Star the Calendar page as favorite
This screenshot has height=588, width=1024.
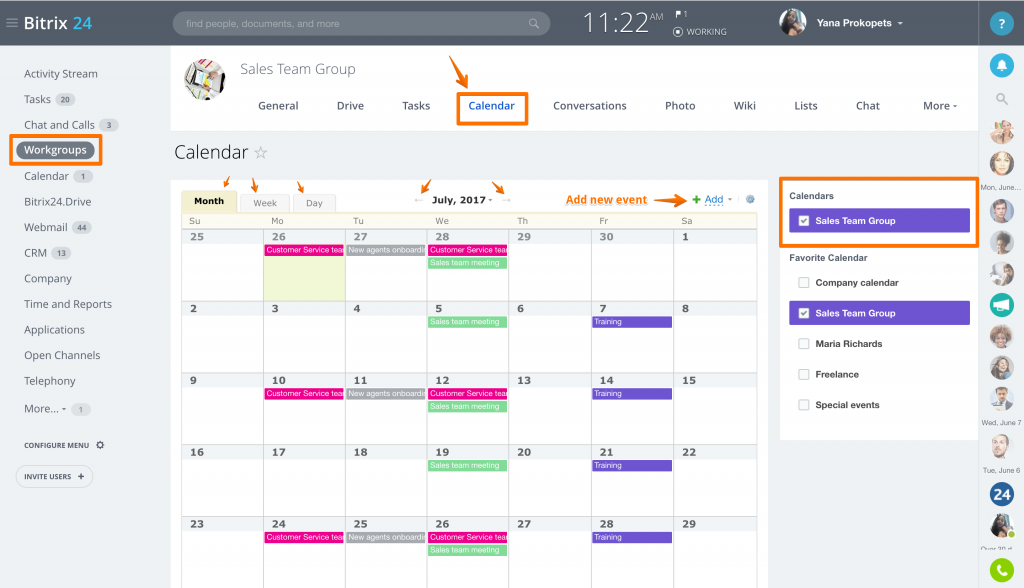tap(261, 152)
